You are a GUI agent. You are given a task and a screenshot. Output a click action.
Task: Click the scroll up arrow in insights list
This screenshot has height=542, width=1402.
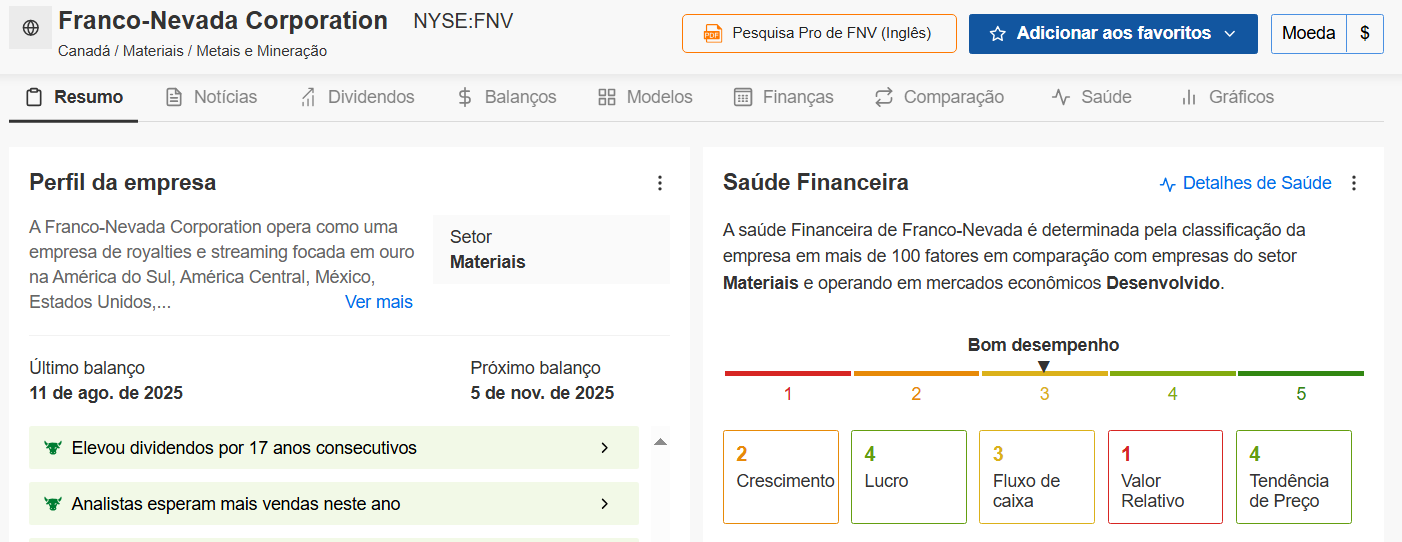point(660,441)
